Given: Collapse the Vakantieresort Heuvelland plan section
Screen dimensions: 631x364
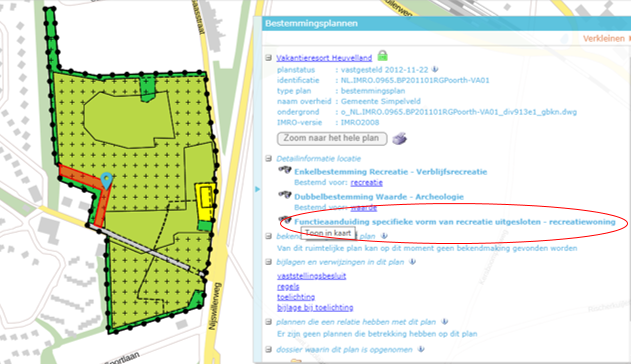Looking at the screenshot, I should (268, 58).
